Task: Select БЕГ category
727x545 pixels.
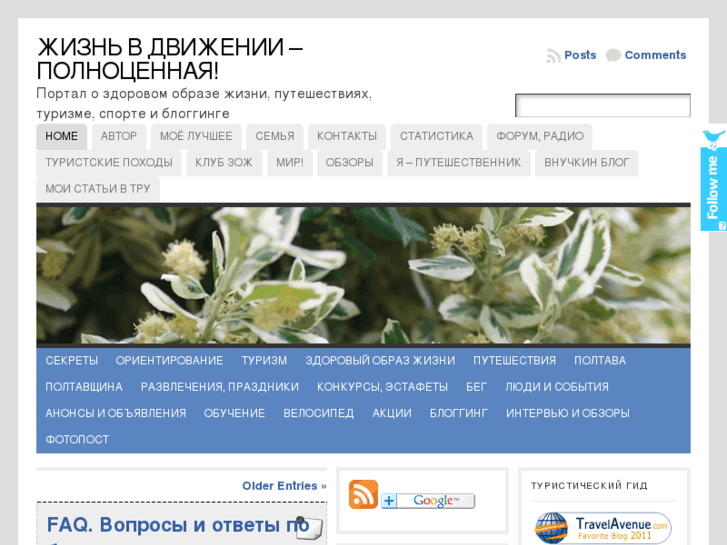Action: [x=476, y=387]
